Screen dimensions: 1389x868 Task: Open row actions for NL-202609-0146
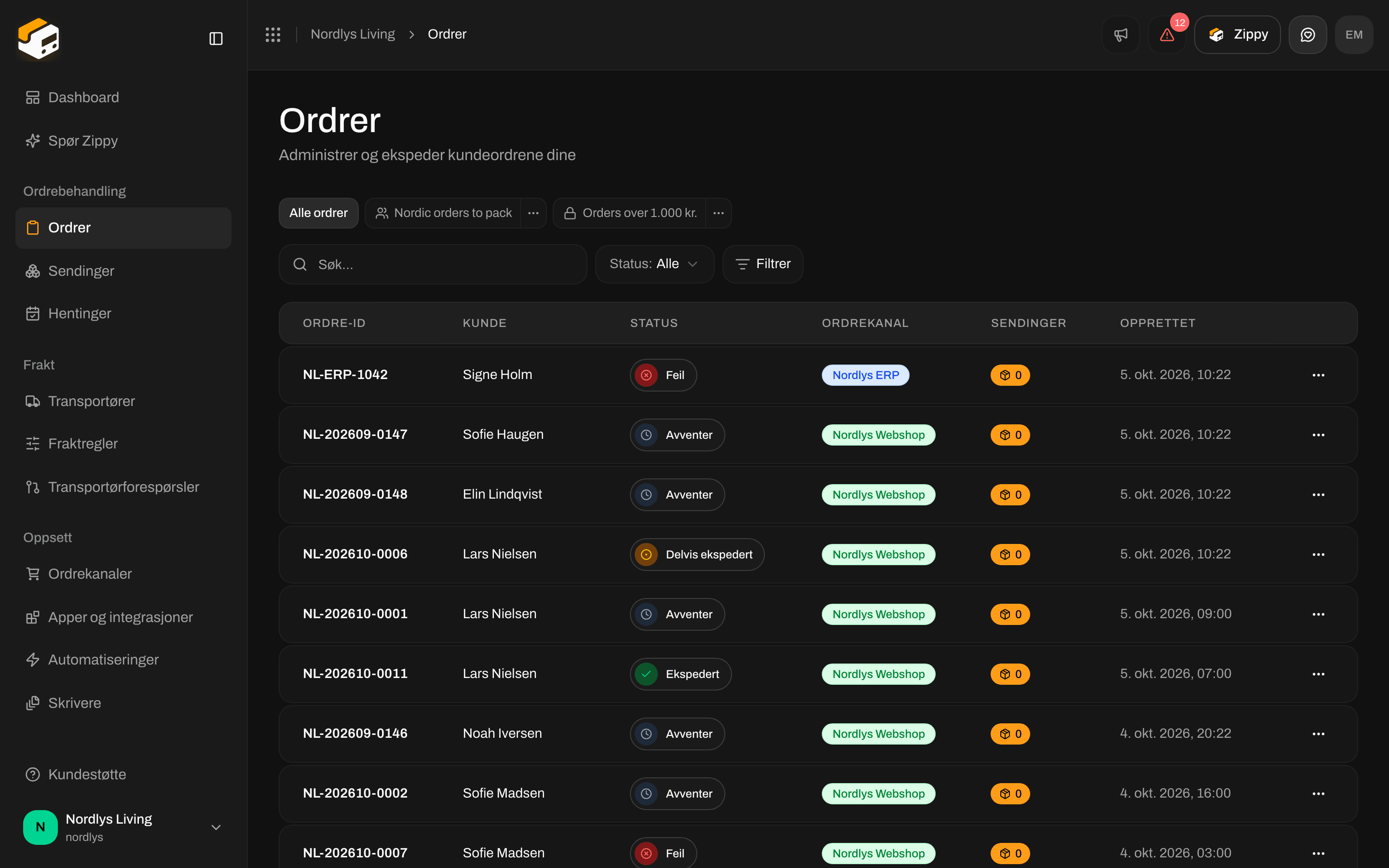pos(1319,733)
